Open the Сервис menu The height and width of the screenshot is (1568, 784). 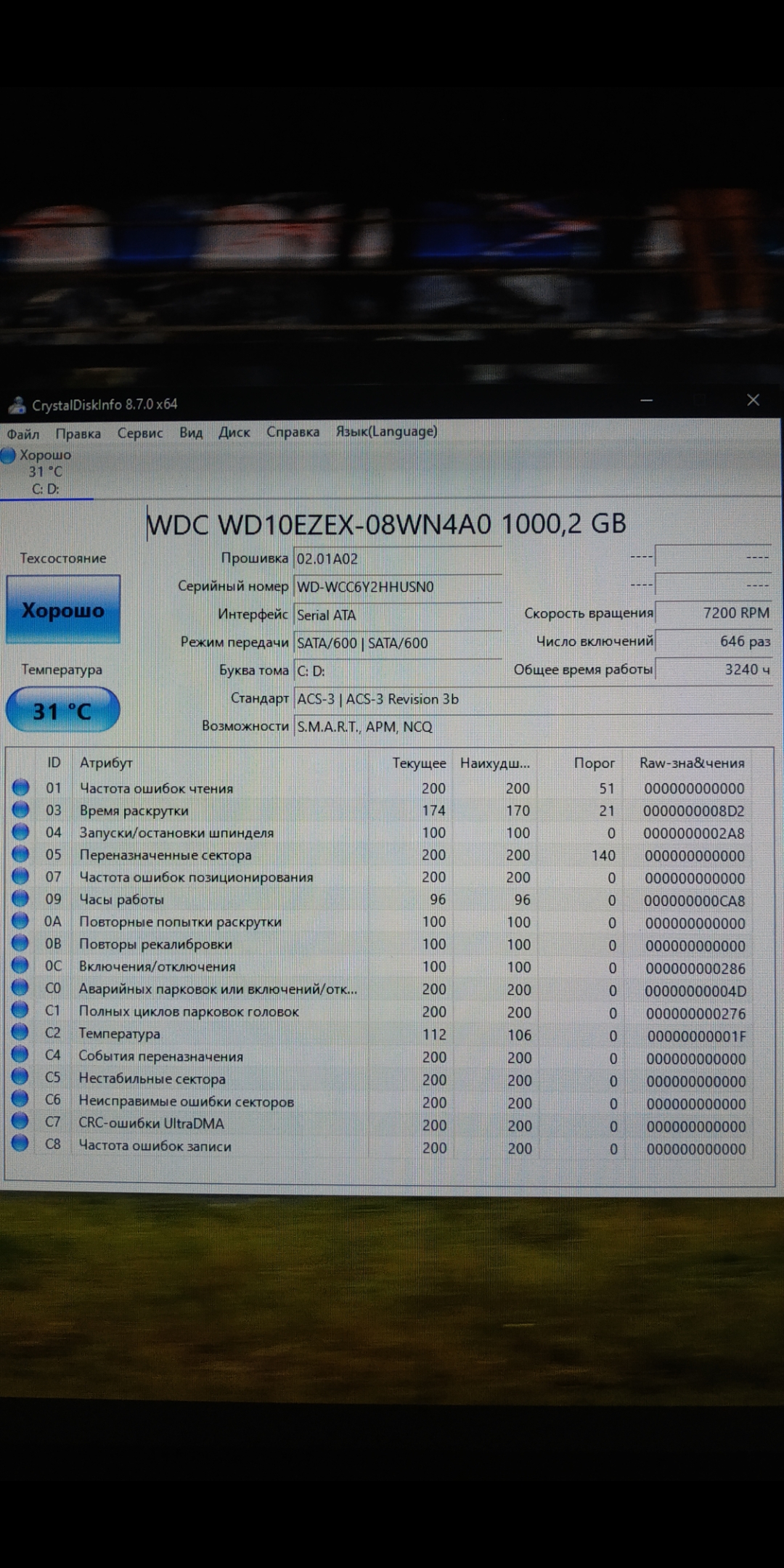[x=140, y=433]
